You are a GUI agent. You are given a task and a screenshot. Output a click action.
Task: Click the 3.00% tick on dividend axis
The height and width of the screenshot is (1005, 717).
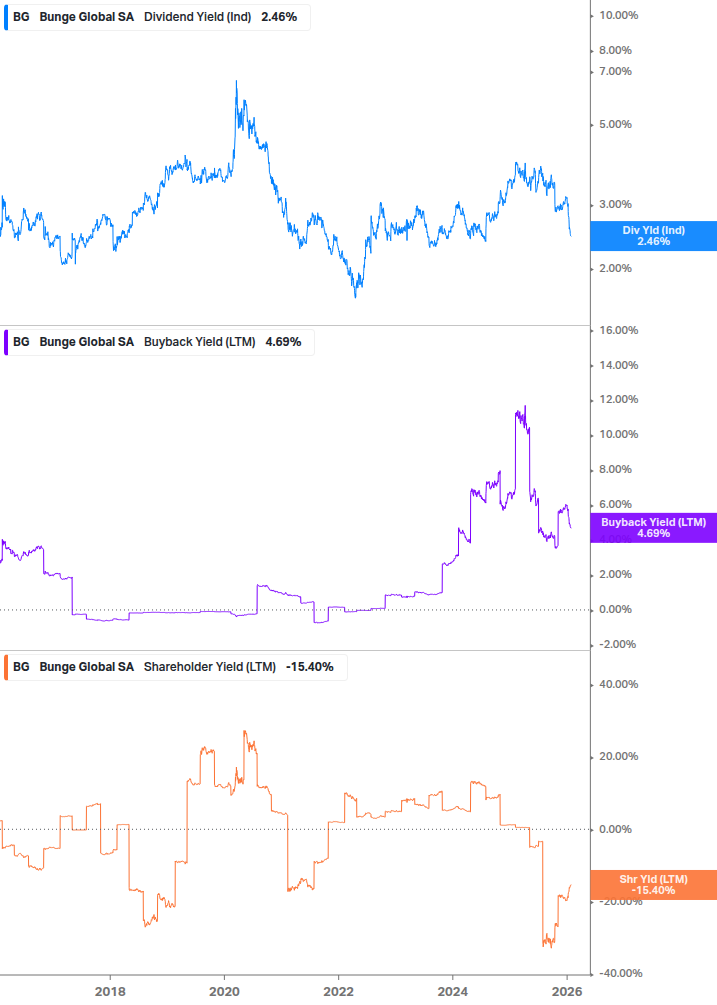pos(615,204)
